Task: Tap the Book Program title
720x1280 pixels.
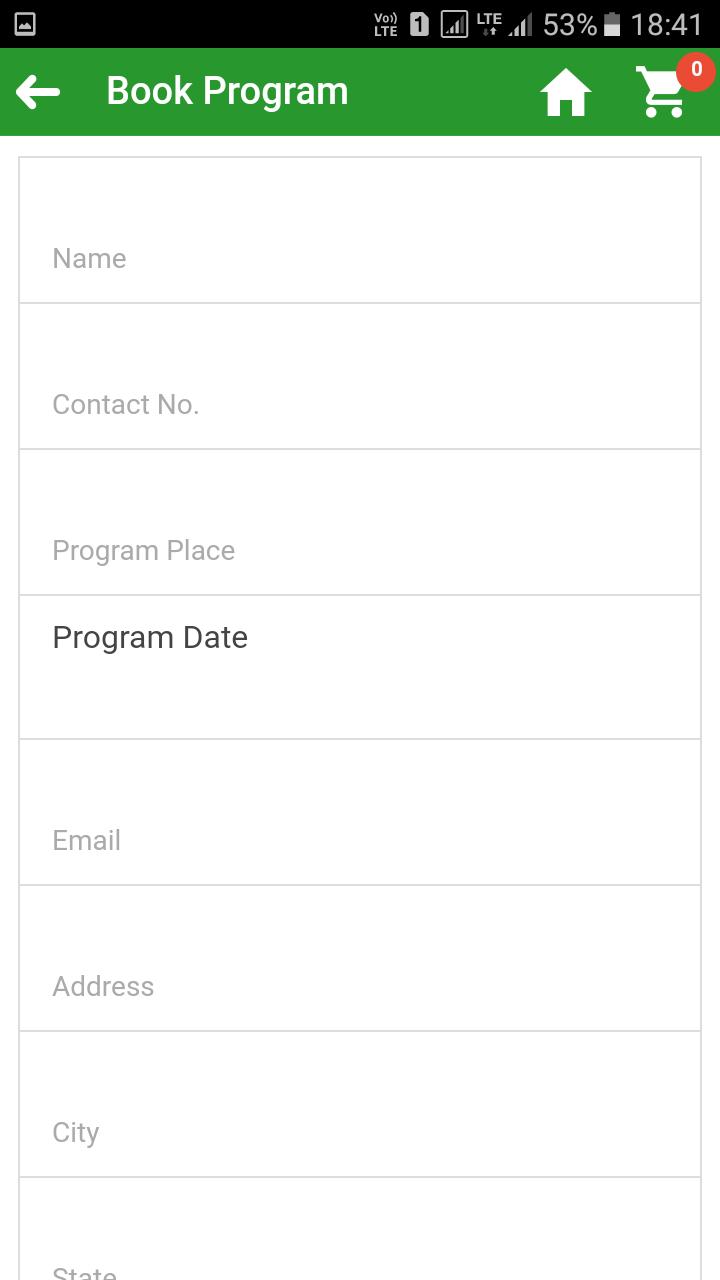Action: tap(227, 92)
